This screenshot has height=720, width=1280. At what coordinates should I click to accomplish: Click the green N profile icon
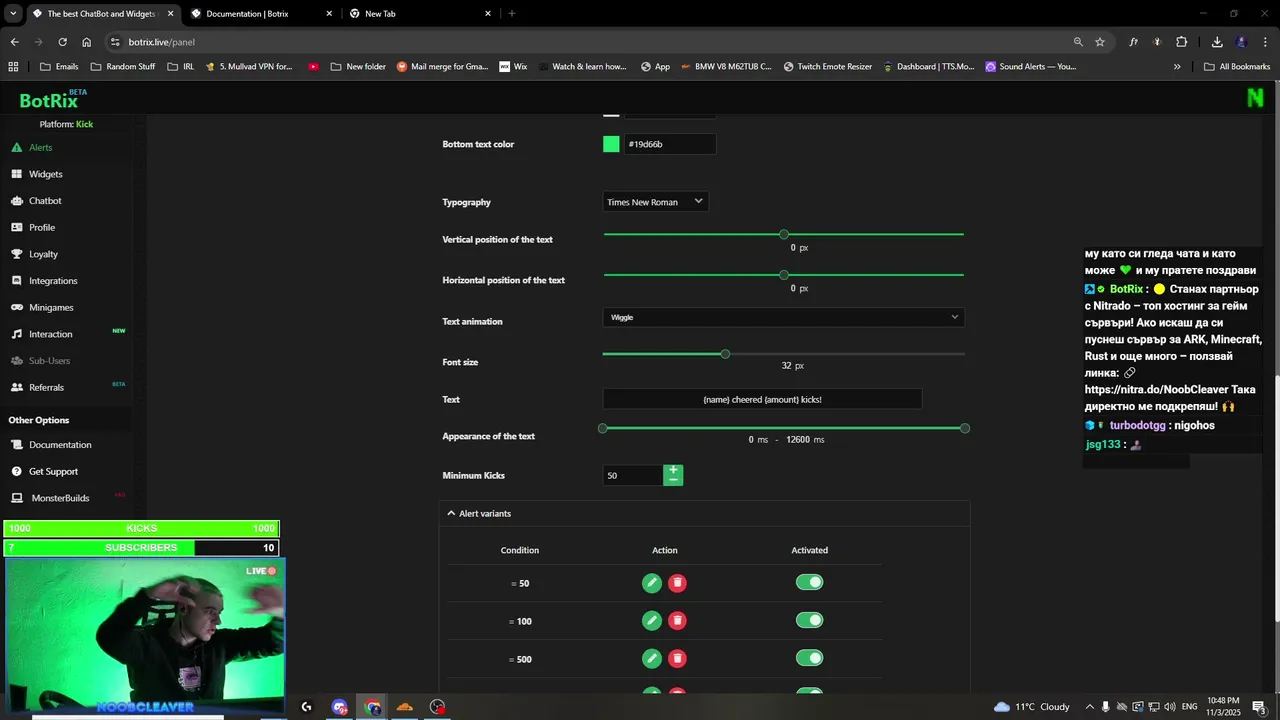point(1255,97)
